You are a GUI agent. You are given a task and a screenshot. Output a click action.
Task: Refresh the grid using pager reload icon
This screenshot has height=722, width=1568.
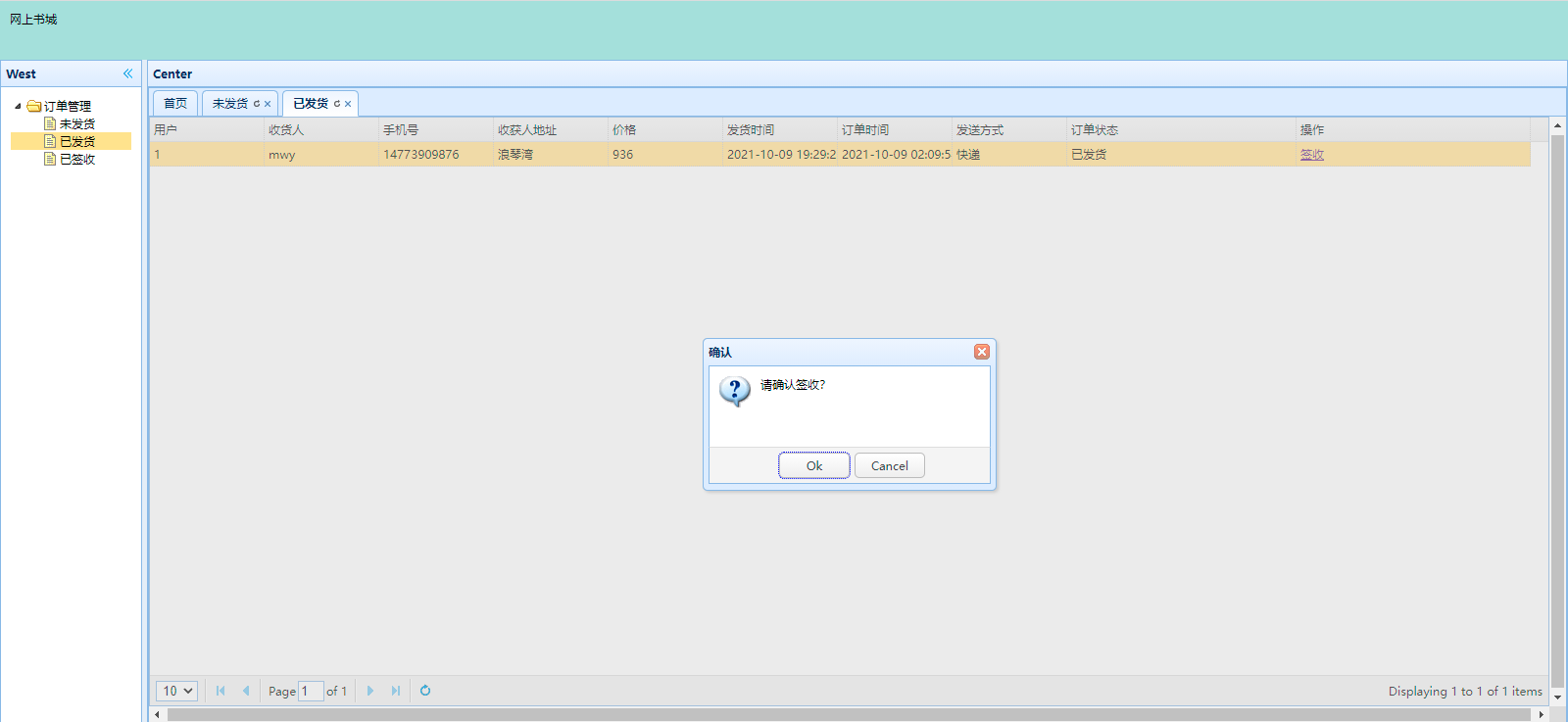(425, 691)
